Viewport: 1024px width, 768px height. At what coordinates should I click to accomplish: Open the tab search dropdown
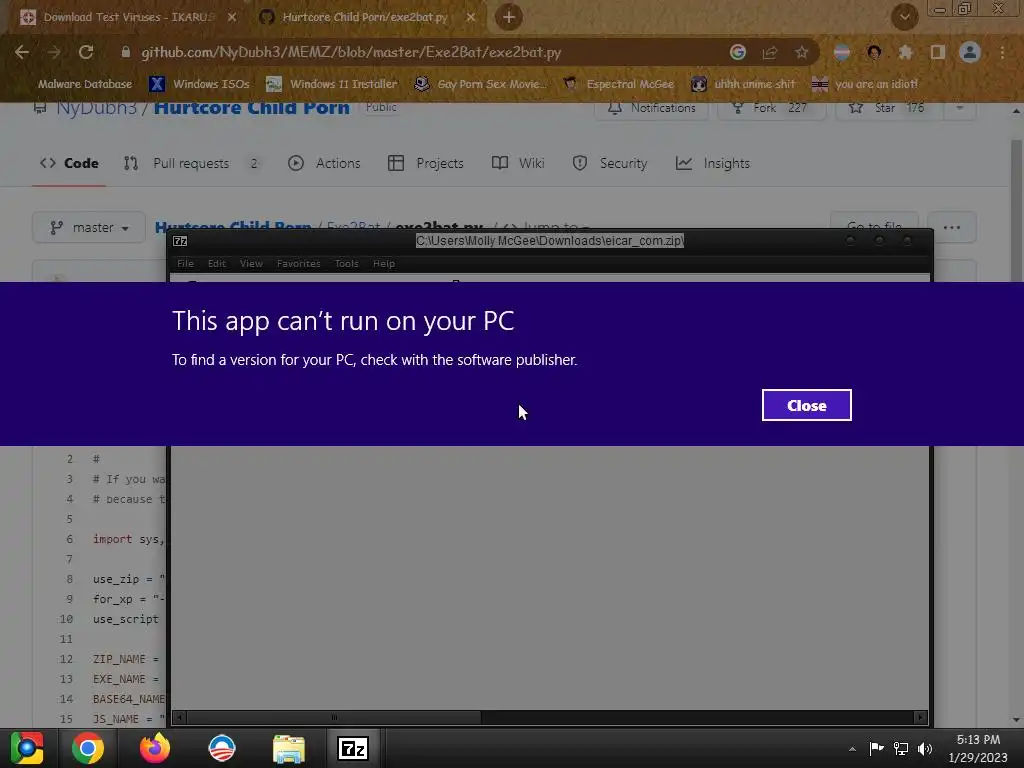click(x=904, y=17)
